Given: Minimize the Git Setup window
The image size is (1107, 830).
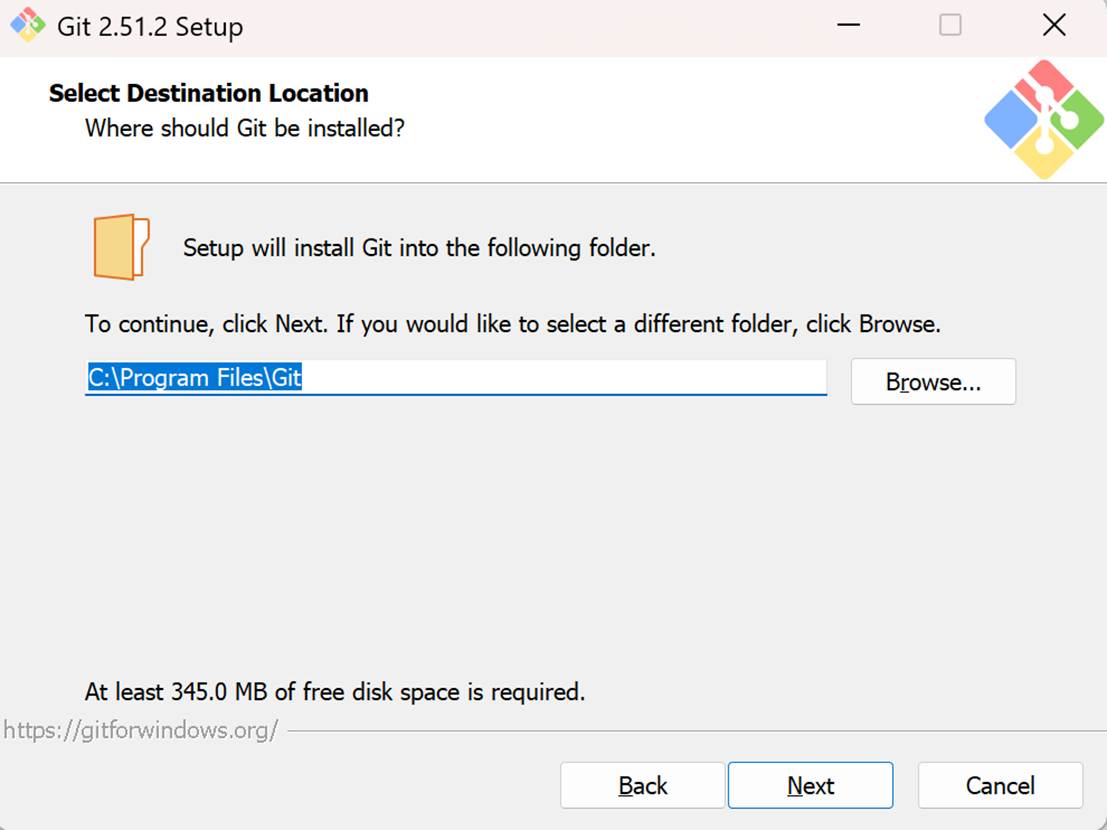Looking at the screenshot, I should coord(848,25).
